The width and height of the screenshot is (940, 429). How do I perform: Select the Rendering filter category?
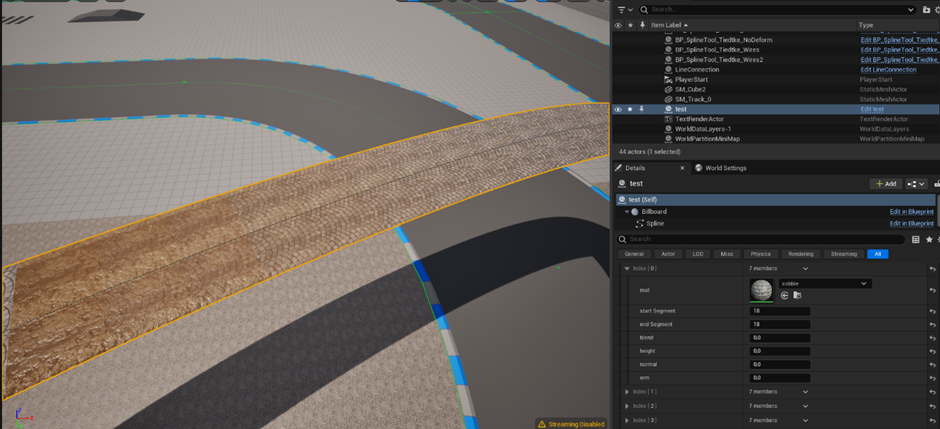pos(800,254)
